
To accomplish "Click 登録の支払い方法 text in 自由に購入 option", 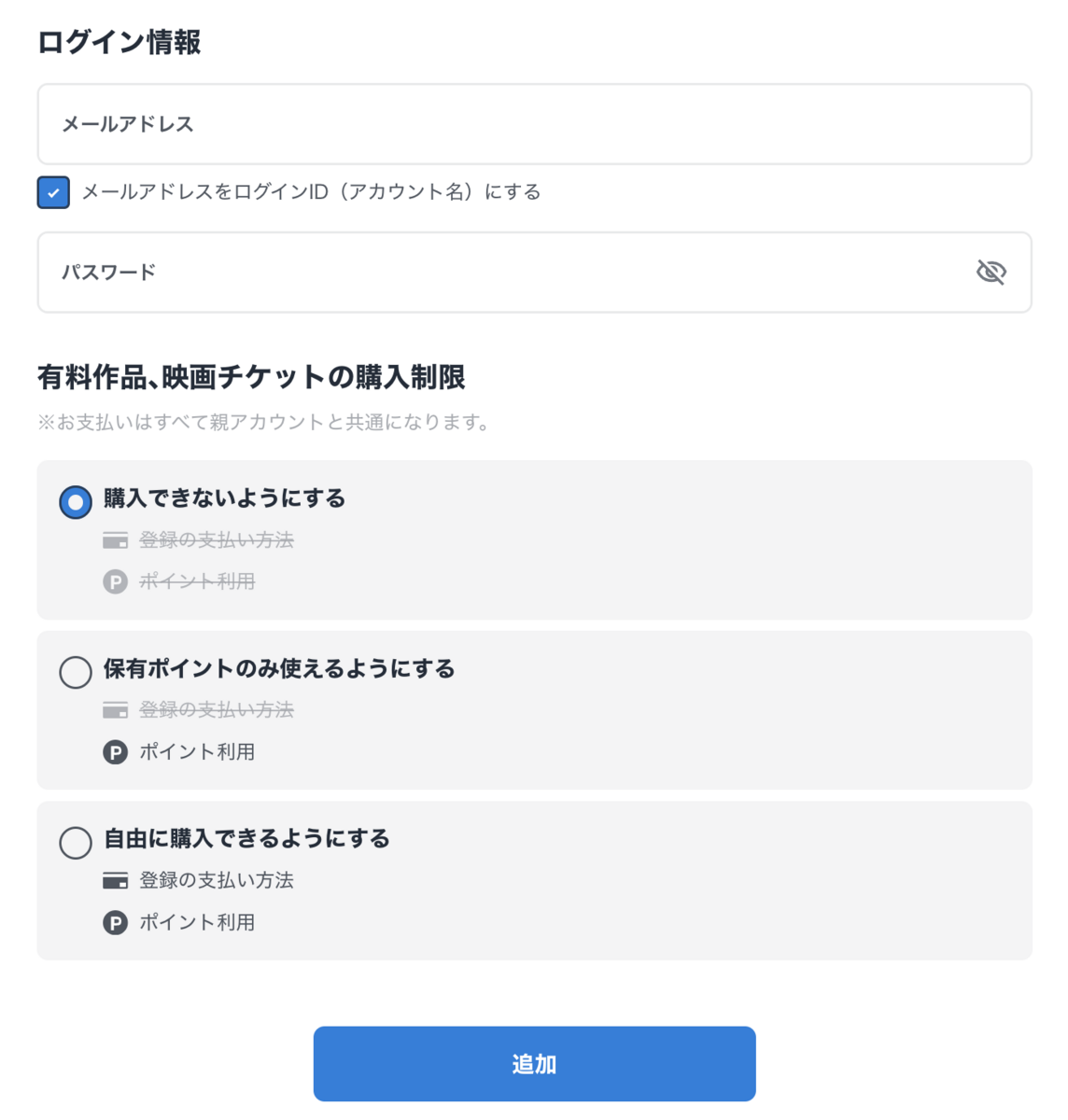I will (x=217, y=880).
